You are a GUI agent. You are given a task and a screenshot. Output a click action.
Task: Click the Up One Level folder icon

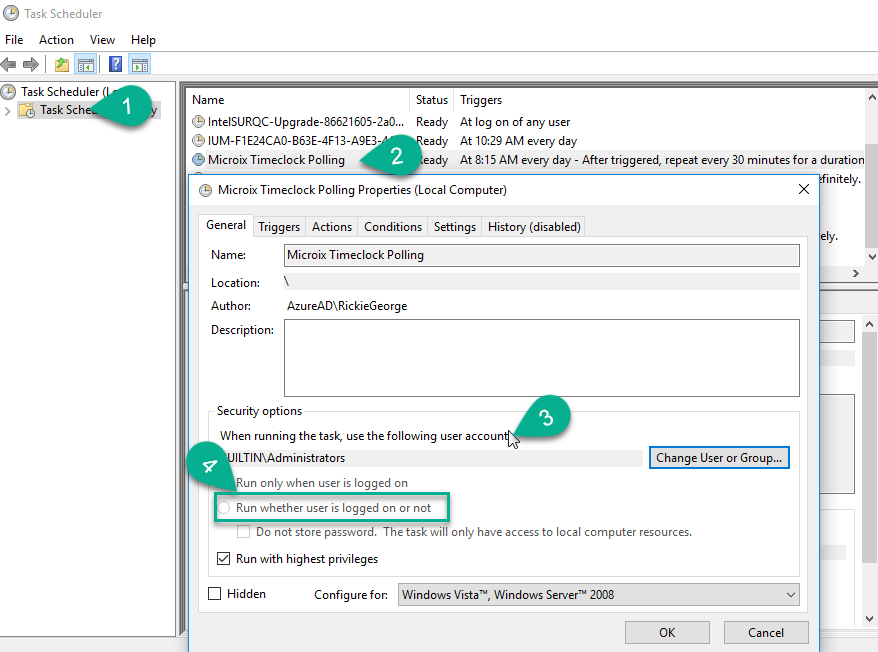pyautogui.click(x=62, y=65)
